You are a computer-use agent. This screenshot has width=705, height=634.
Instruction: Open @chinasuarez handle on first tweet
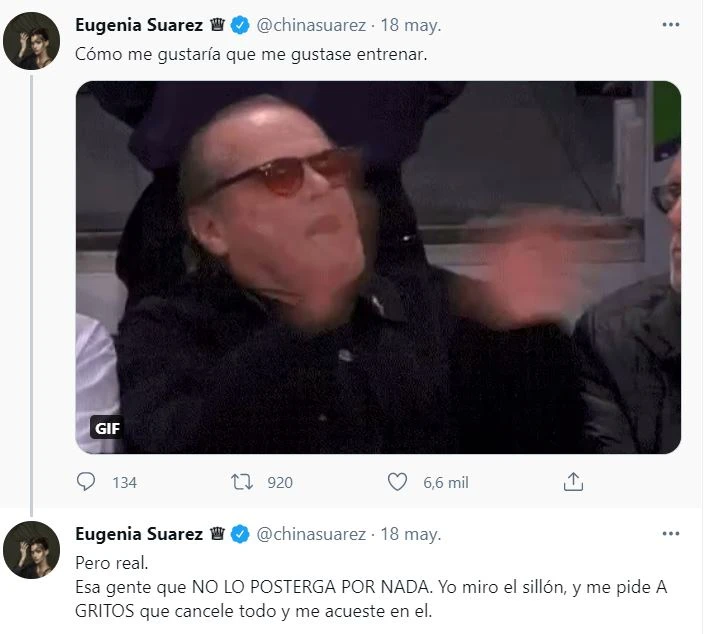tap(311, 25)
